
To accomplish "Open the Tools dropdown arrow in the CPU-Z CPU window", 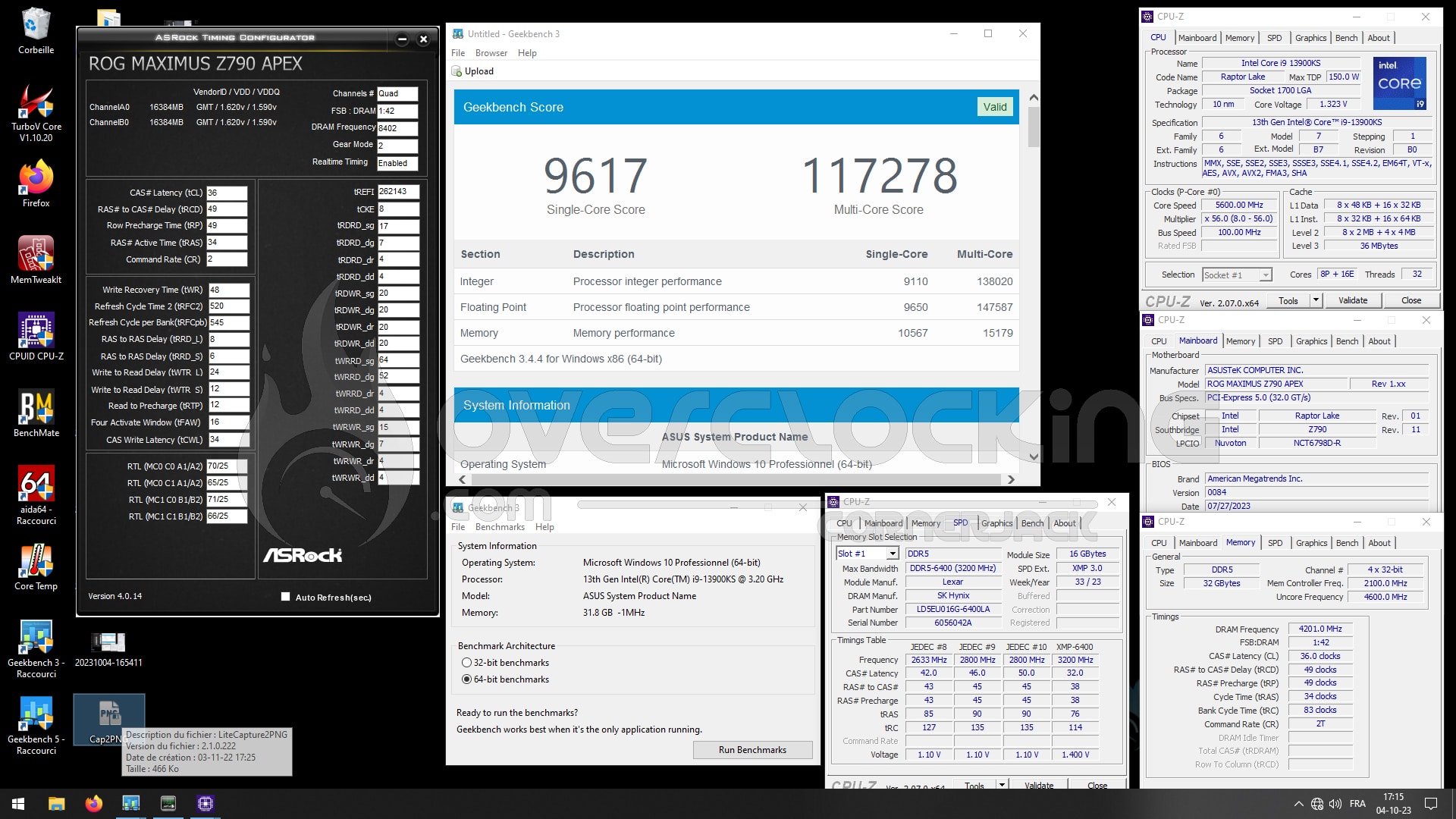I will click(x=1316, y=300).
